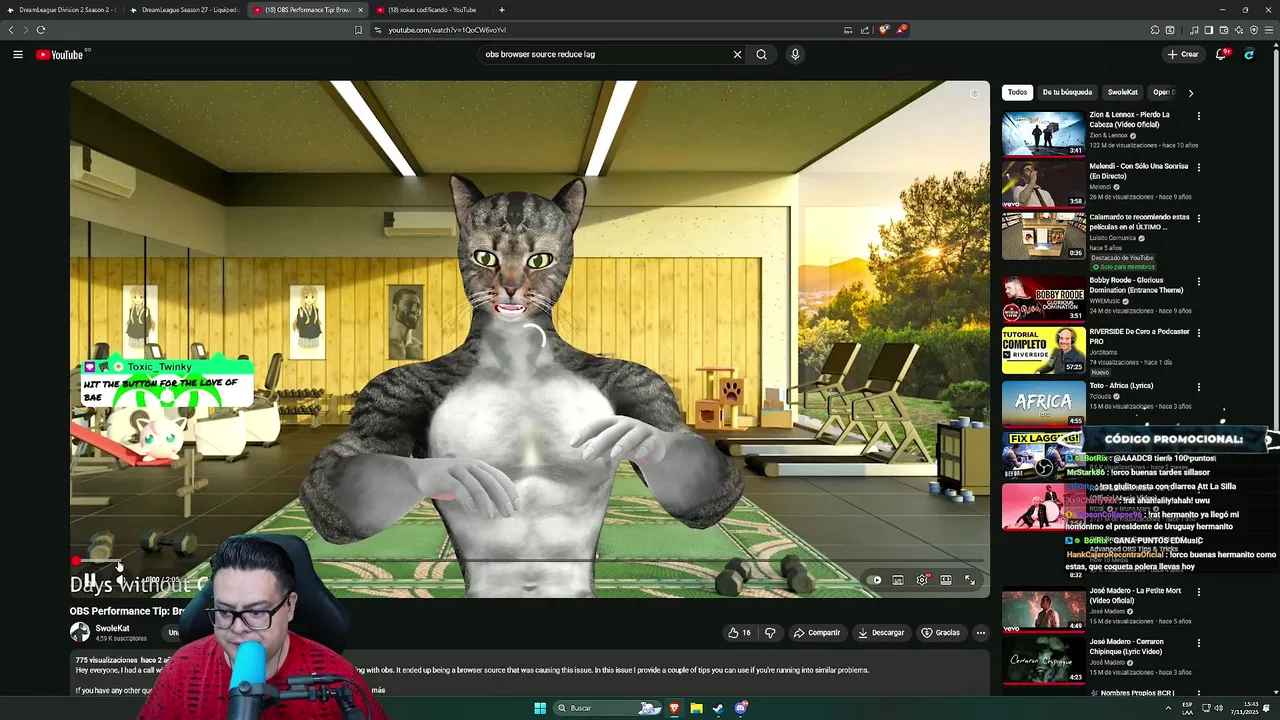Viewport: 1280px width, 720px height.
Task: Mute the video with the volume icon
Action: point(122,580)
